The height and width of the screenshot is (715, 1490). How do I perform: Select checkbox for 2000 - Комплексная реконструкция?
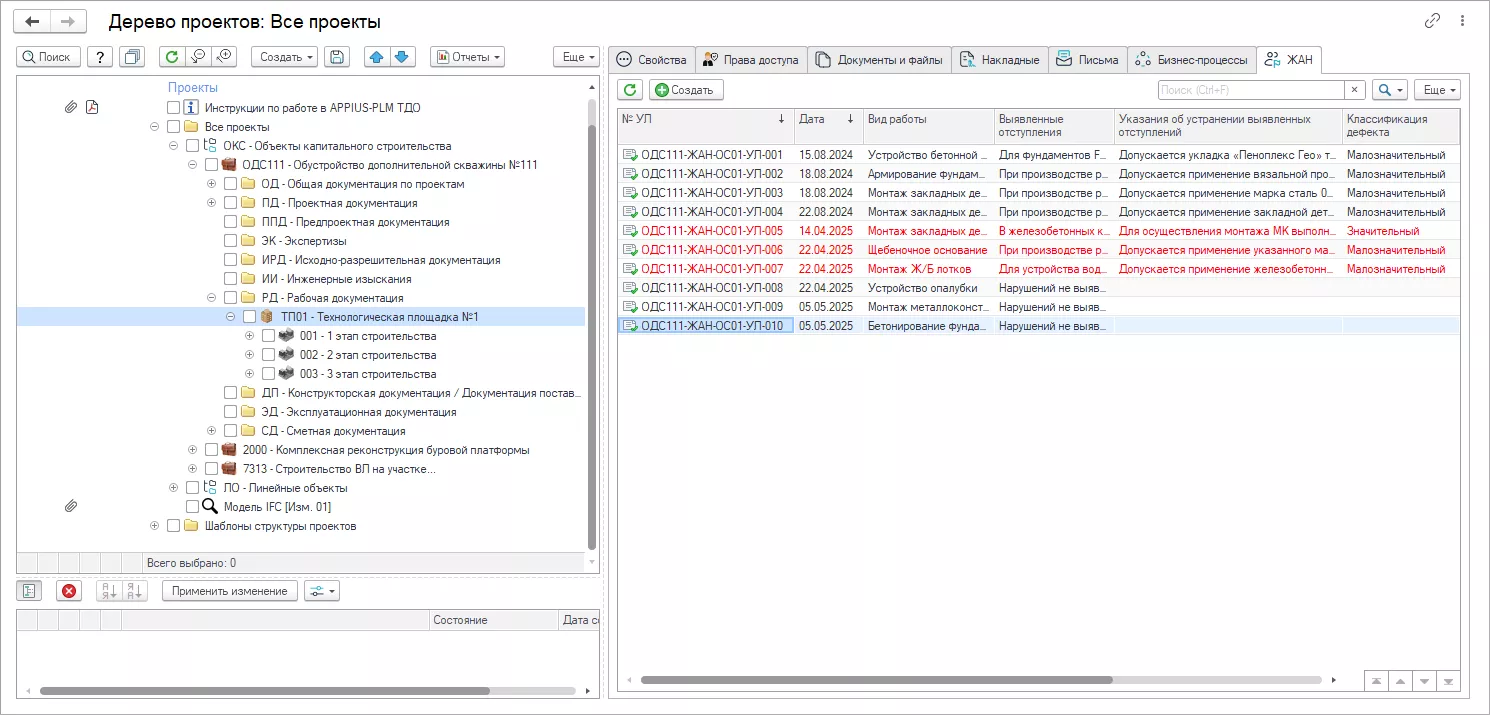click(212, 450)
